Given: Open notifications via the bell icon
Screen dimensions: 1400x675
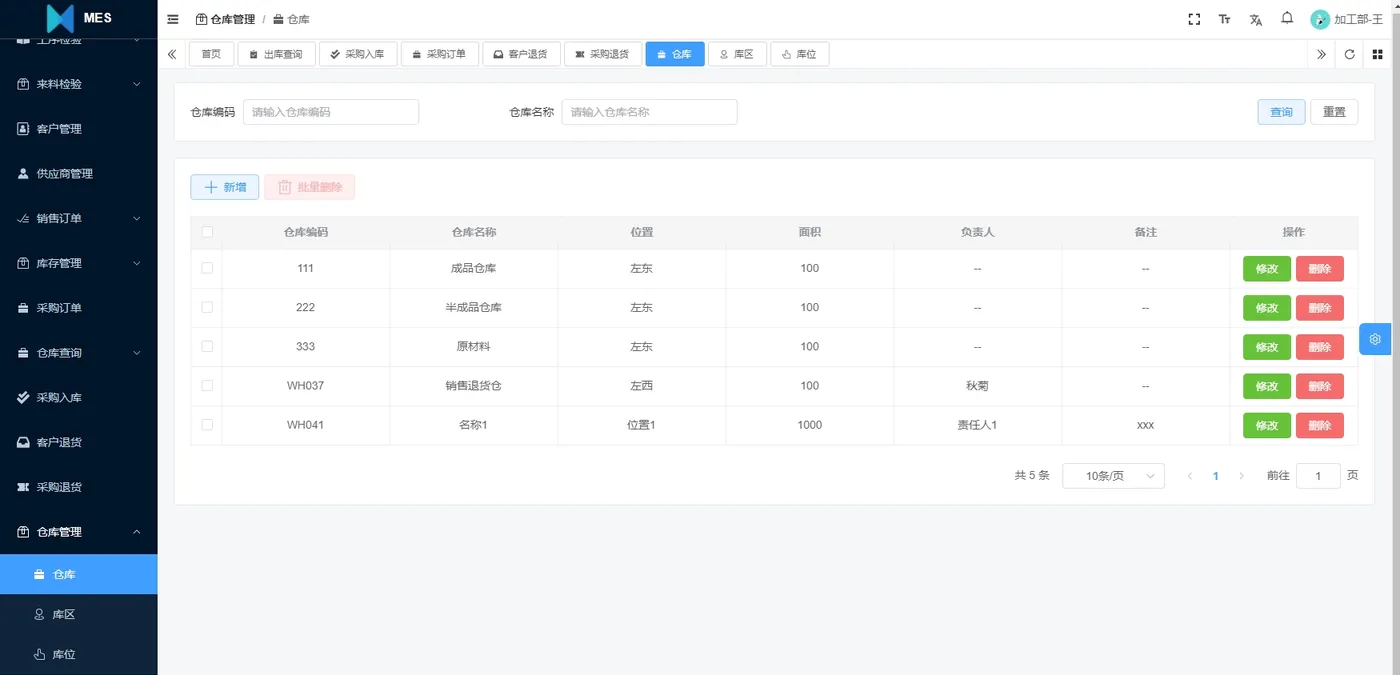Looking at the screenshot, I should click(x=1288, y=18).
